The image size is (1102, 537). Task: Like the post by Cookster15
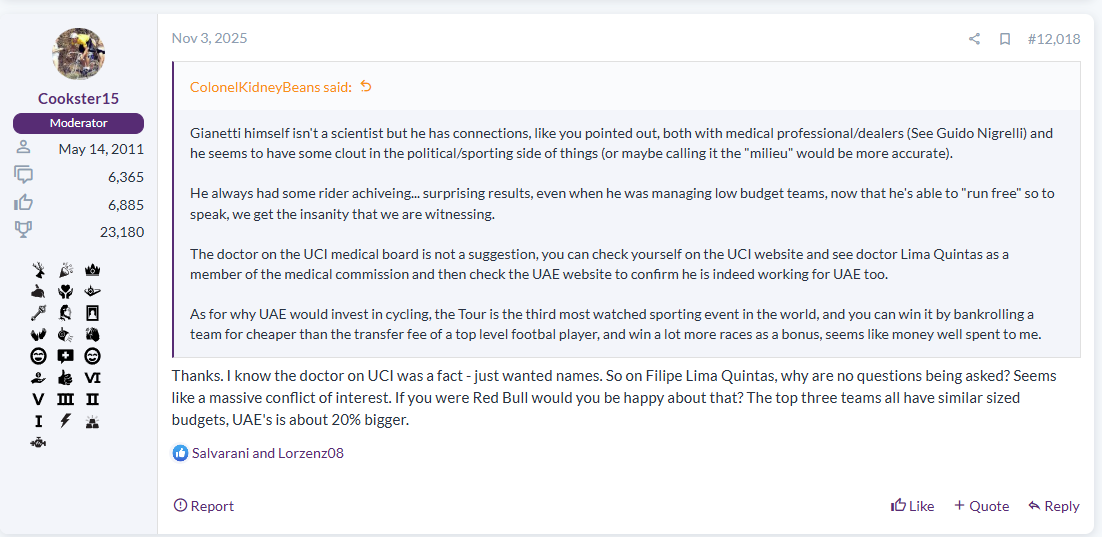pyautogui.click(x=912, y=506)
